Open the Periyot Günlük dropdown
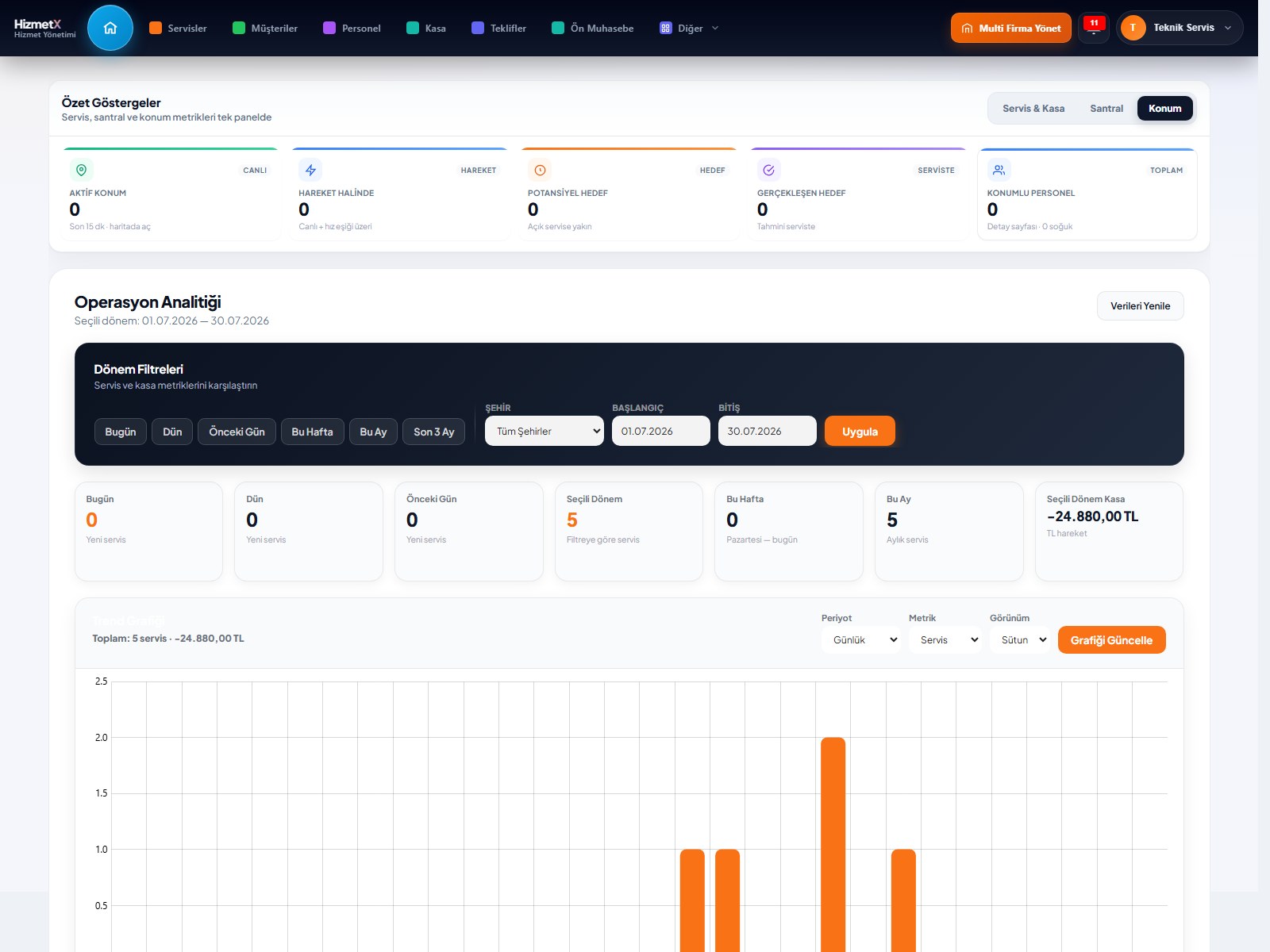The image size is (1270, 952). point(861,639)
